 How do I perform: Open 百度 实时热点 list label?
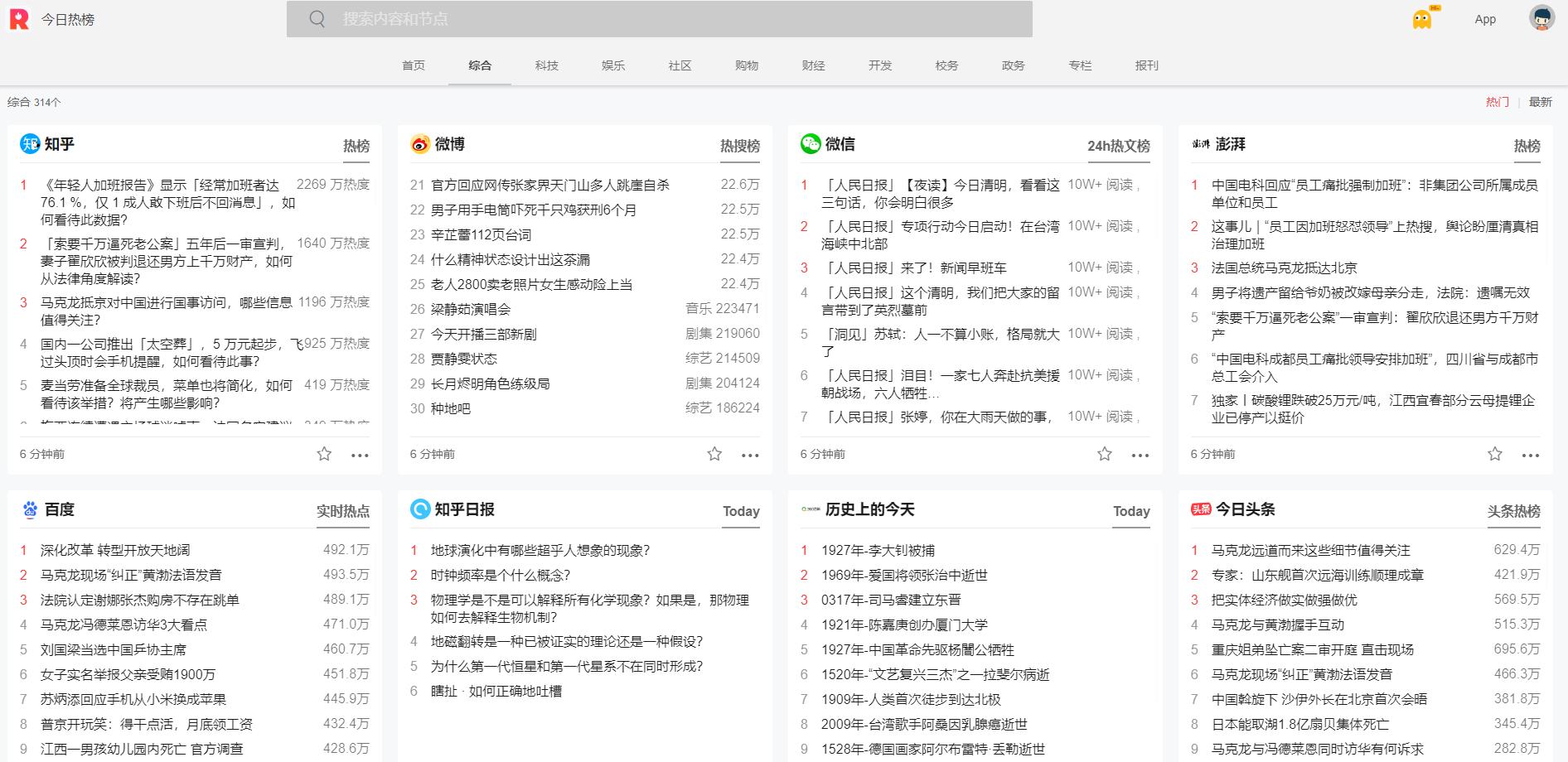point(343,511)
